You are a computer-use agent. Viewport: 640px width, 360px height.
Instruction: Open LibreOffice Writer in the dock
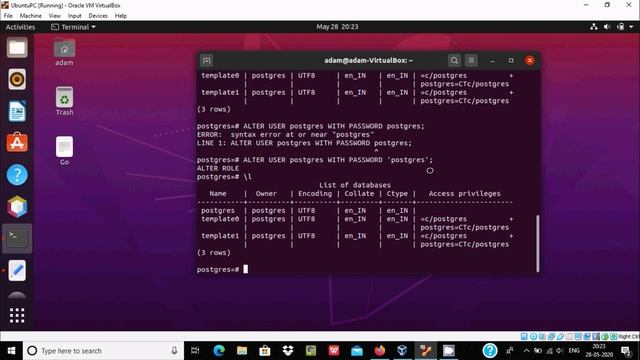(17, 111)
